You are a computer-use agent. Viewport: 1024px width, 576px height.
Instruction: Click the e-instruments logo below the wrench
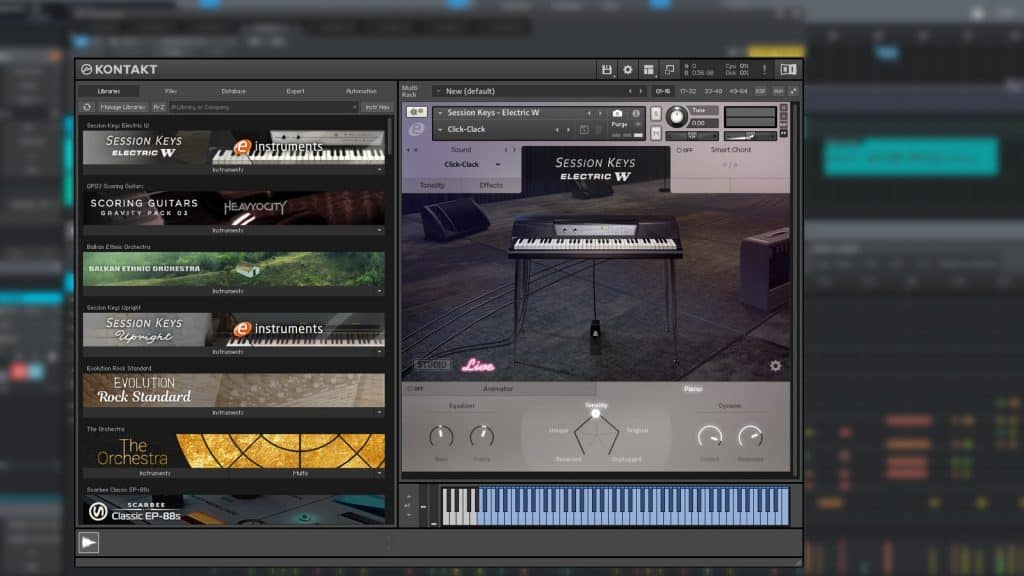[x=416, y=129]
